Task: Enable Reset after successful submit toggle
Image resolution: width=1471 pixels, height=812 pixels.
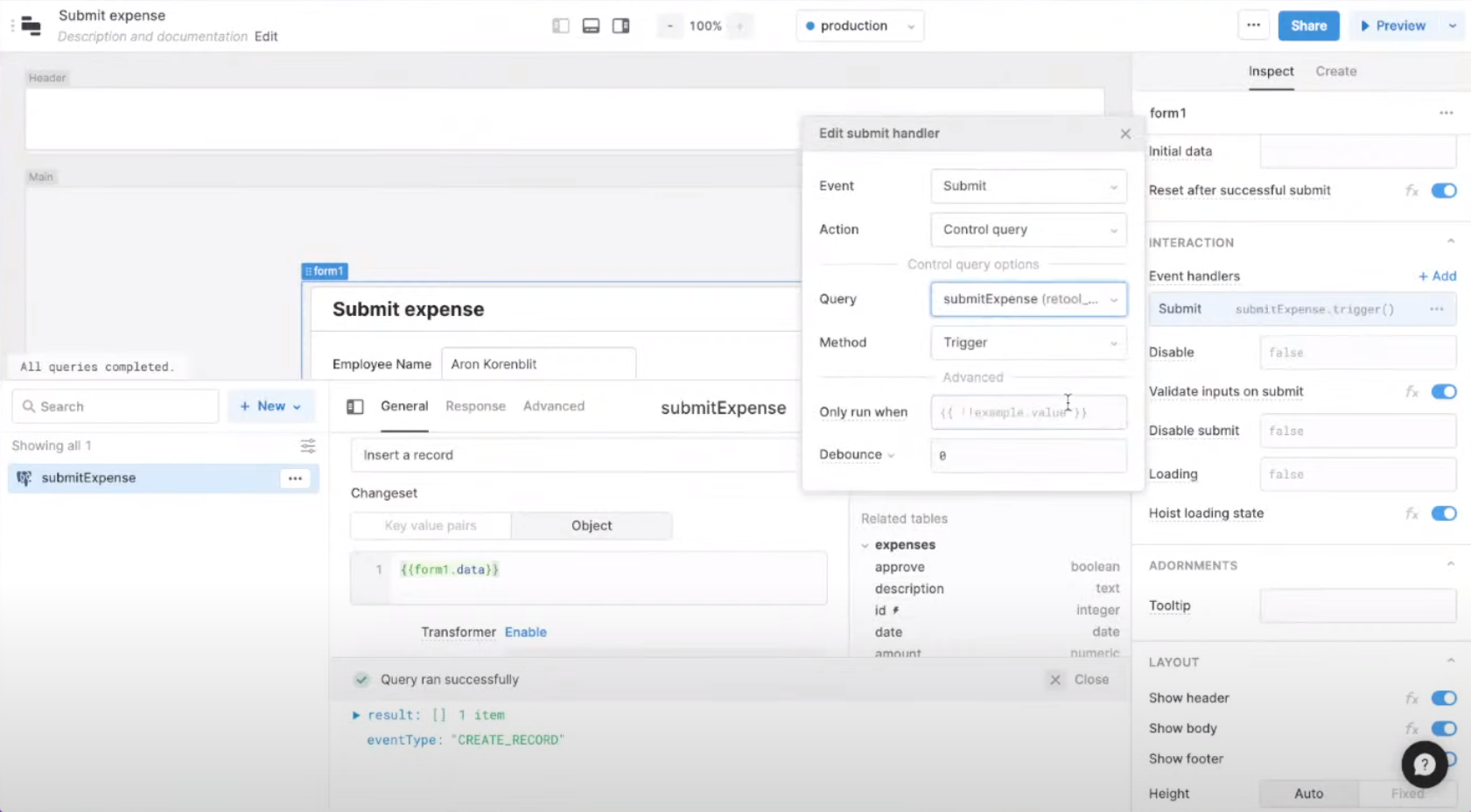Action: pyautogui.click(x=1443, y=190)
